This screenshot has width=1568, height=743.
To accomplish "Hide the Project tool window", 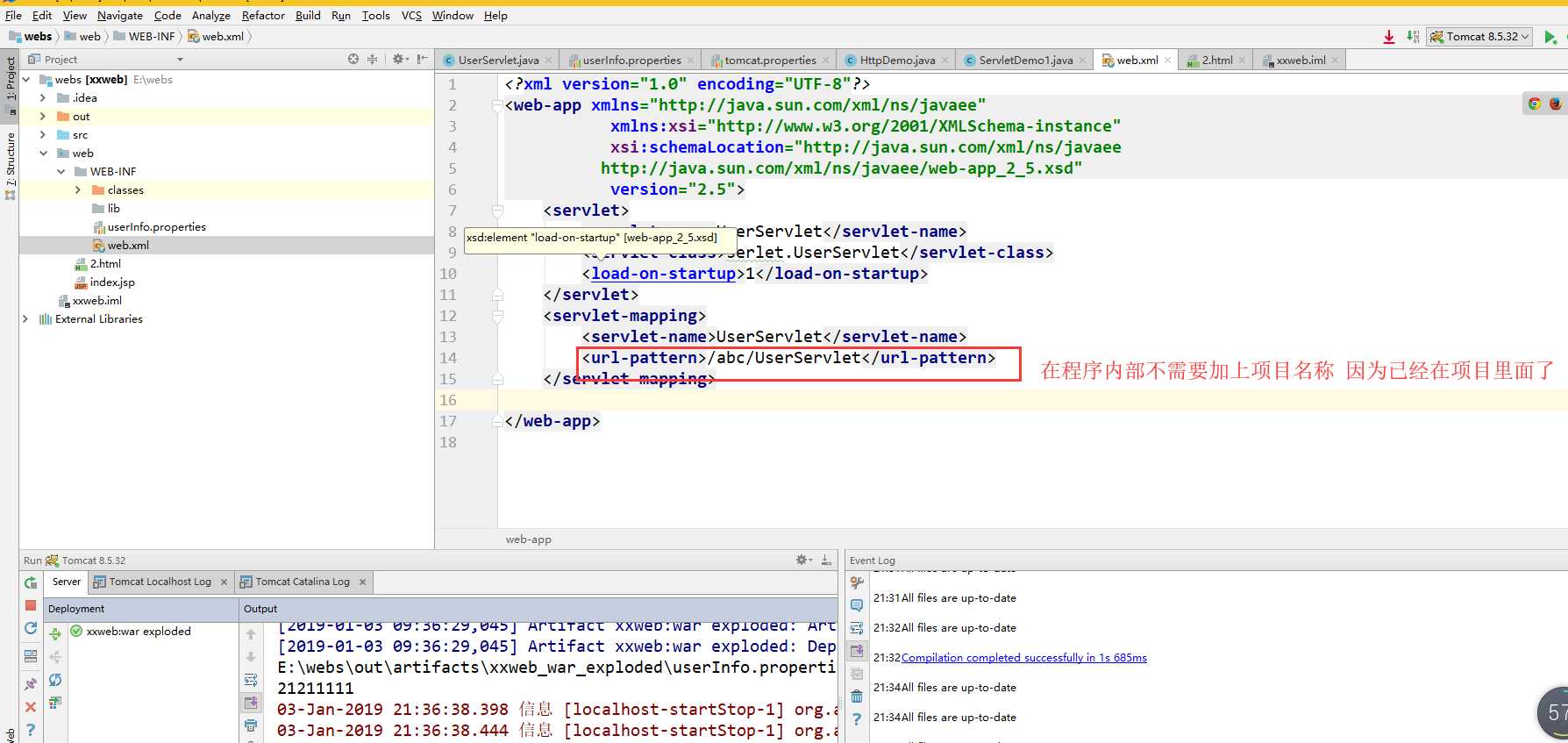I will (422, 59).
